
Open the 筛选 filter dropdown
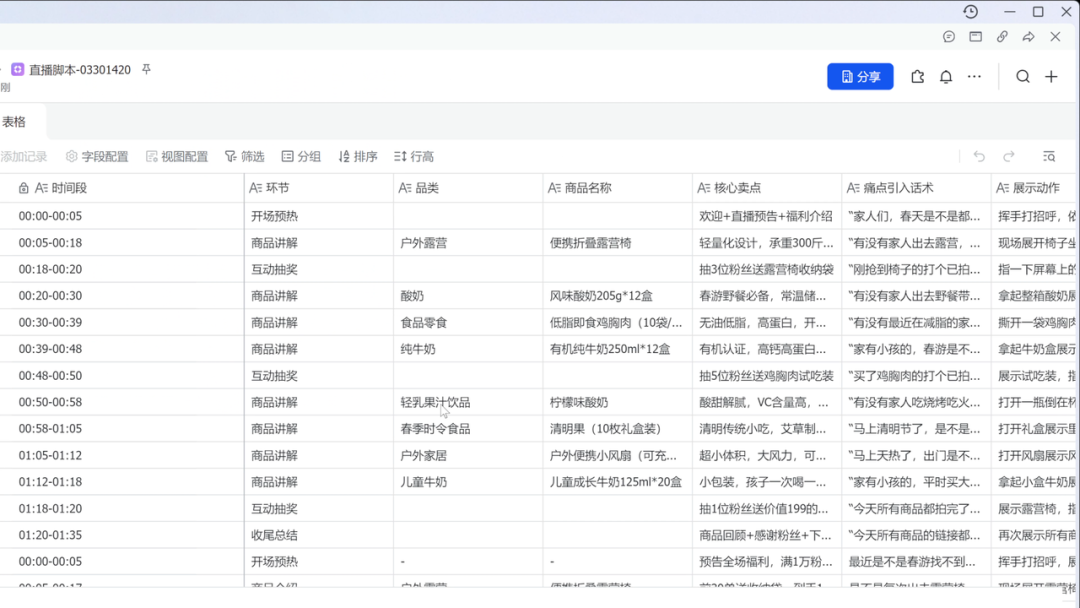pyautogui.click(x=245, y=157)
